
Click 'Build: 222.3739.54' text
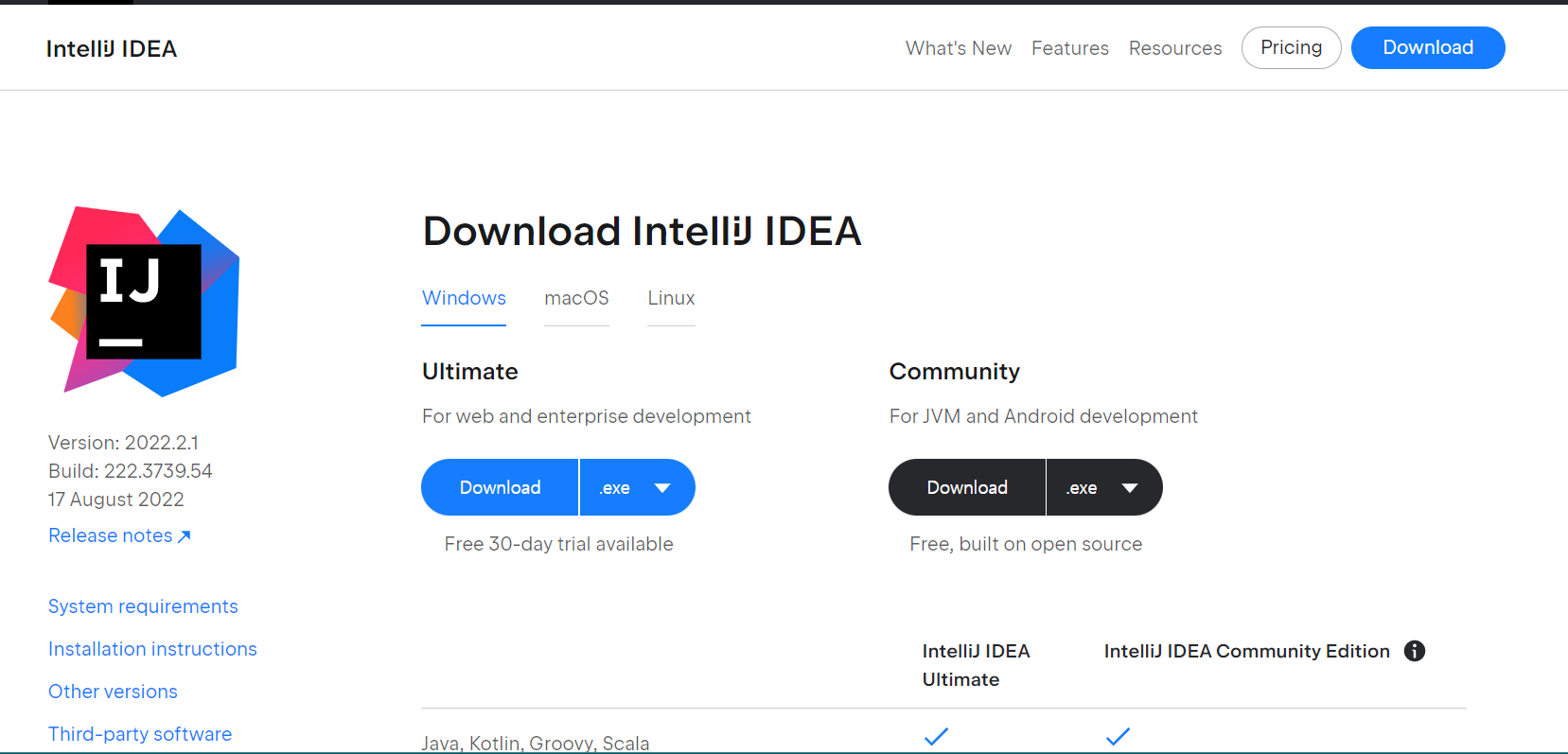coord(131,471)
